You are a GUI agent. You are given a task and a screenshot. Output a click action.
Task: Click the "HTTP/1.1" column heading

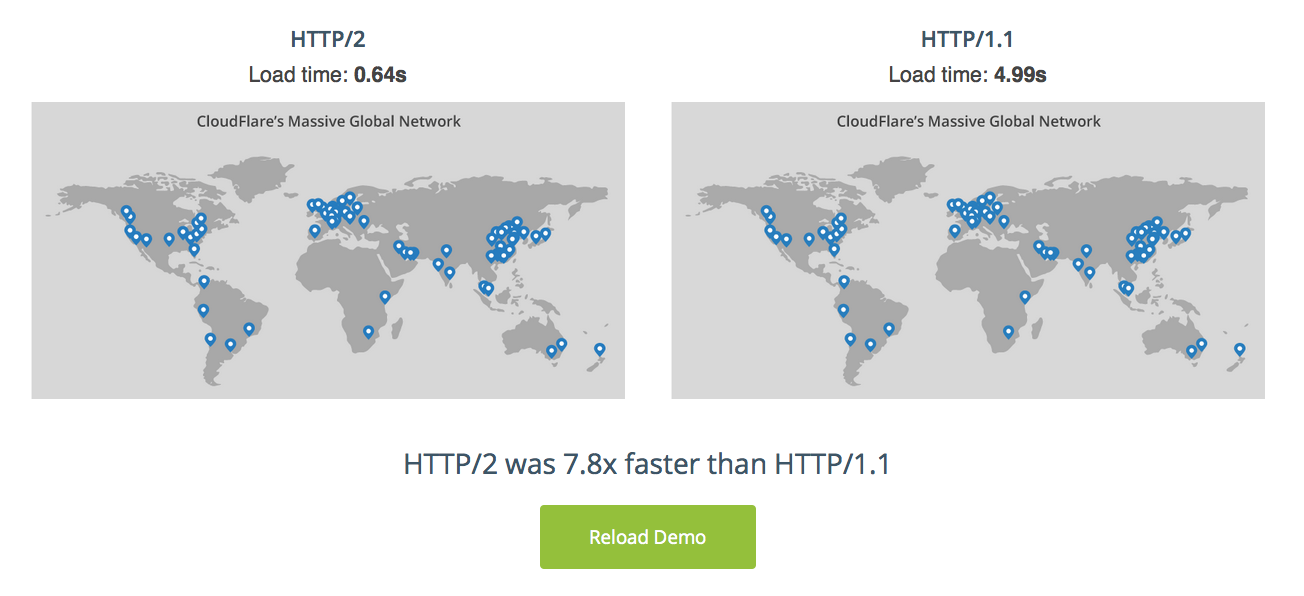(x=968, y=40)
